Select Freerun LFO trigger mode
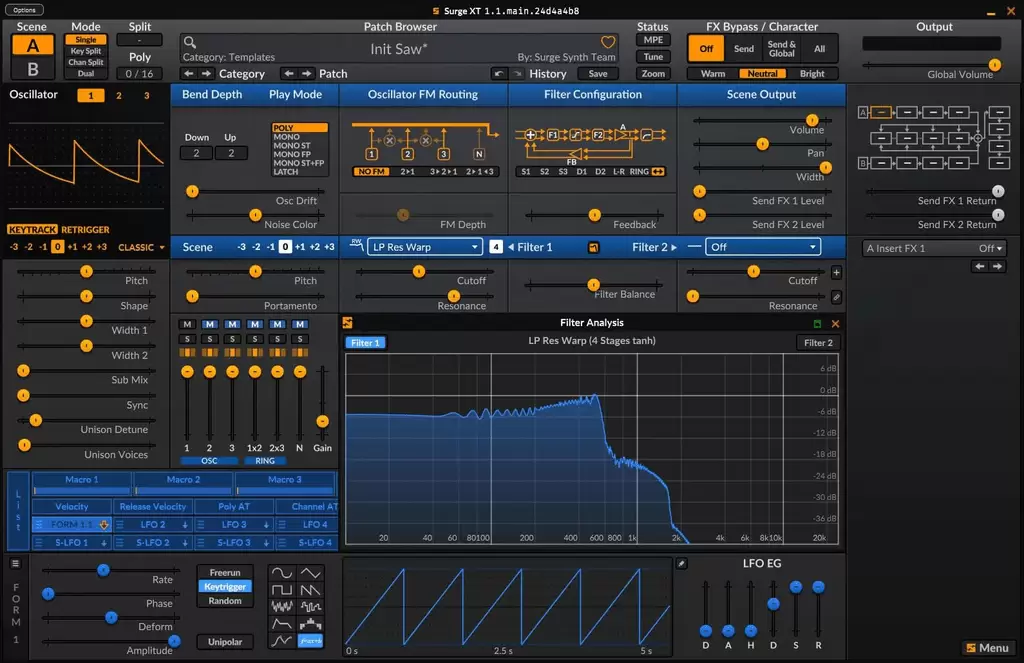The image size is (1024, 663). pos(225,572)
